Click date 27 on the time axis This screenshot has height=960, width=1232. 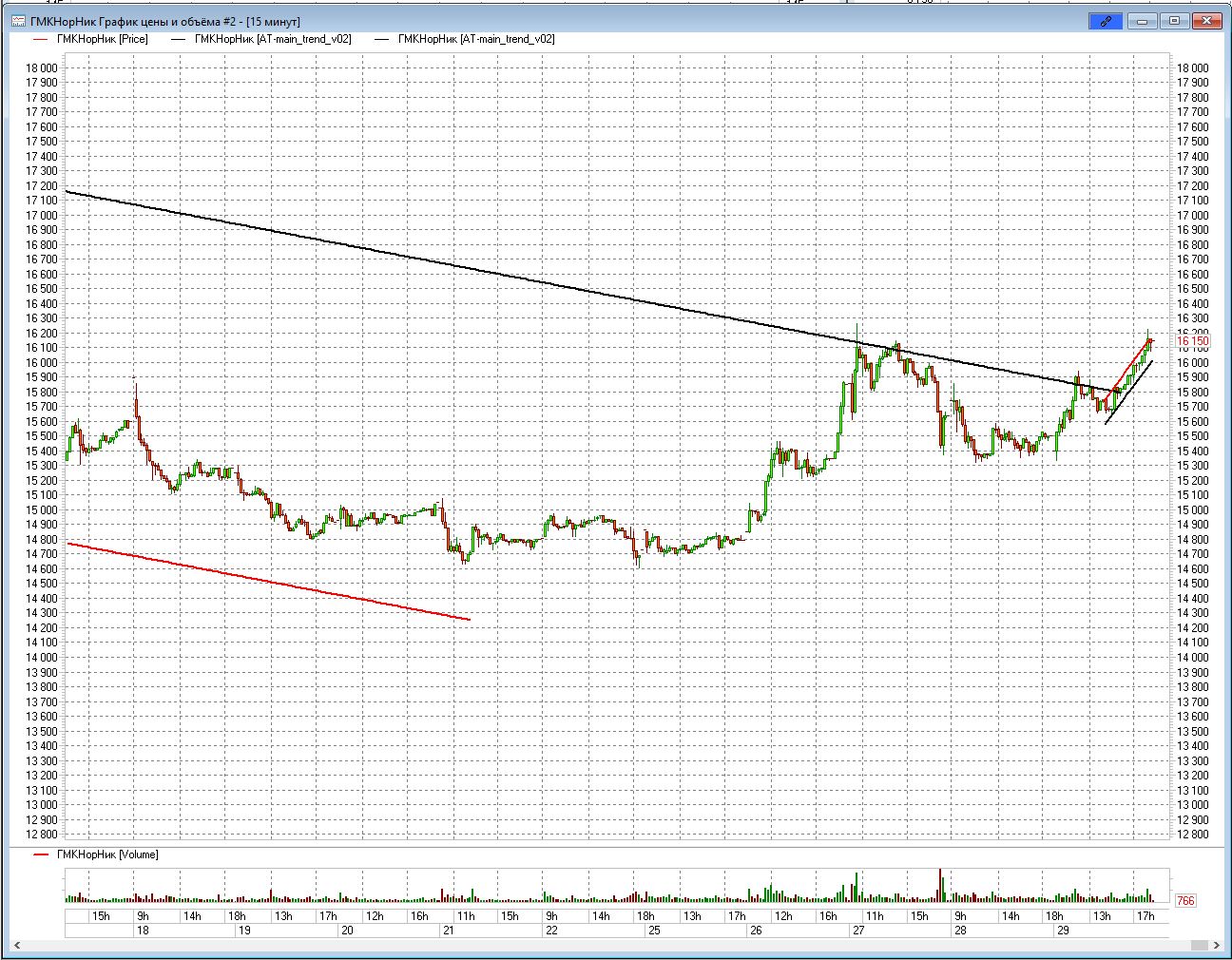[858, 931]
